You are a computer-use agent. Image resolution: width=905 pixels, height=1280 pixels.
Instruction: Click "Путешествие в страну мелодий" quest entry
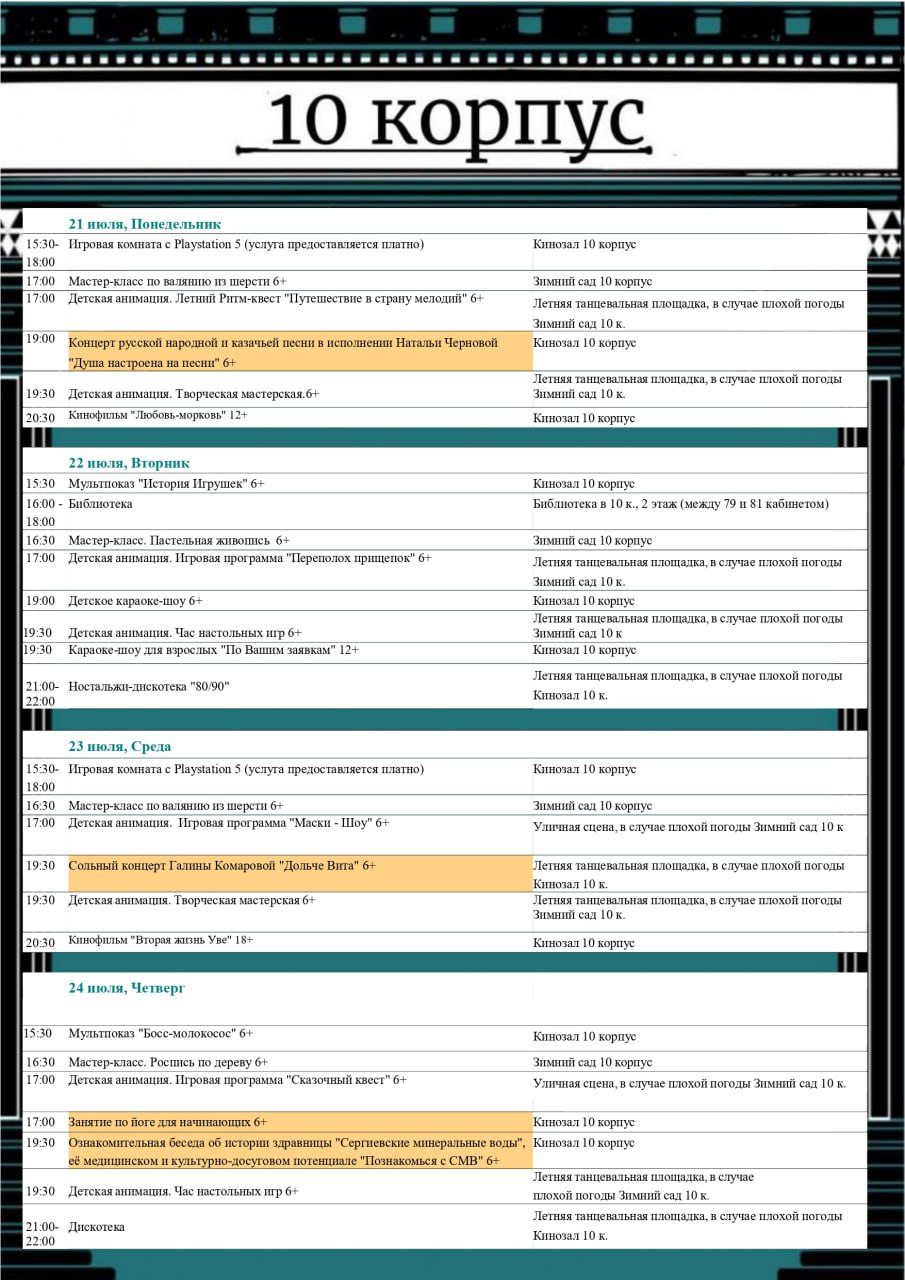(276, 298)
